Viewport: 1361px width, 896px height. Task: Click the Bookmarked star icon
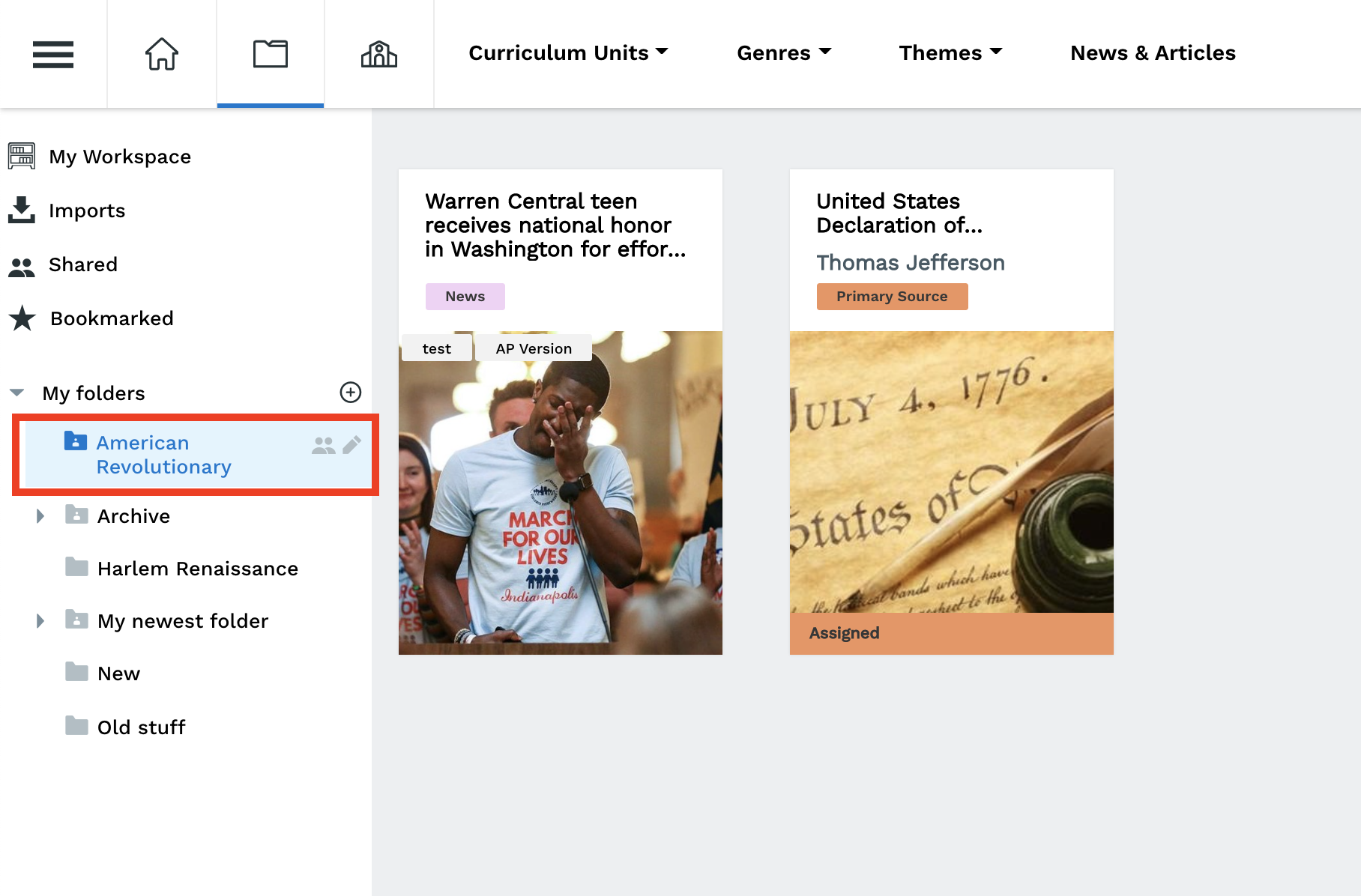click(x=23, y=318)
